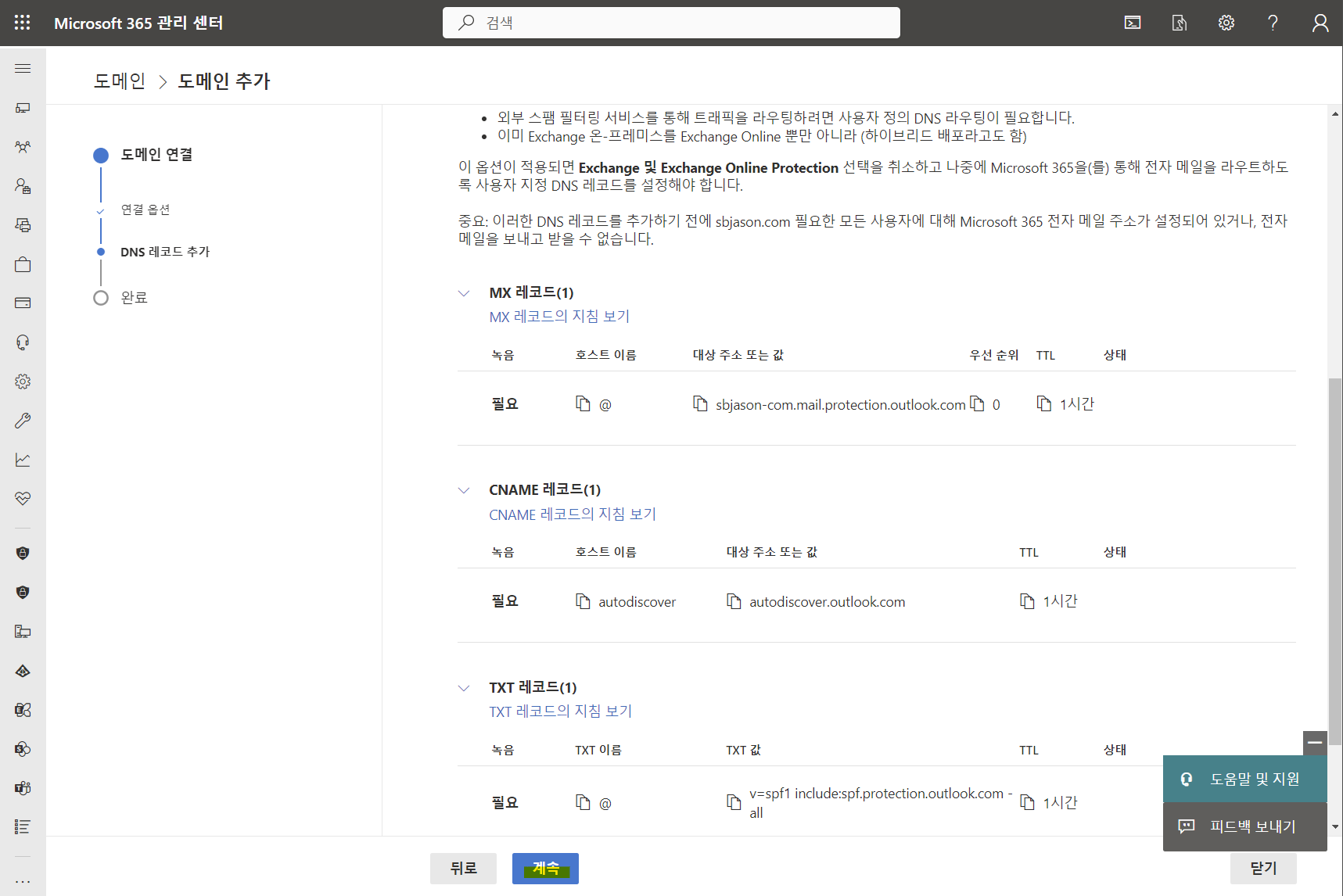Click the scrollbar up arrow

point(1334,114)
